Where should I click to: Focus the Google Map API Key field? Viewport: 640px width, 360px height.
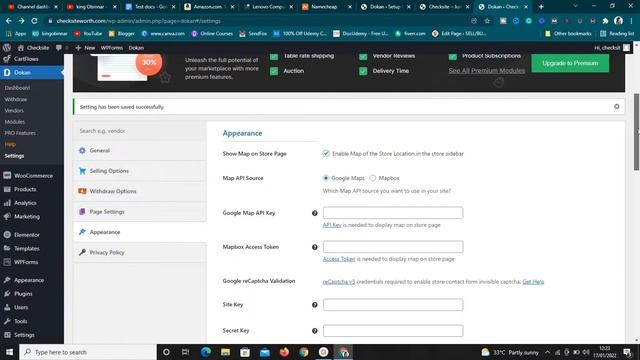(x=393, y=213)
